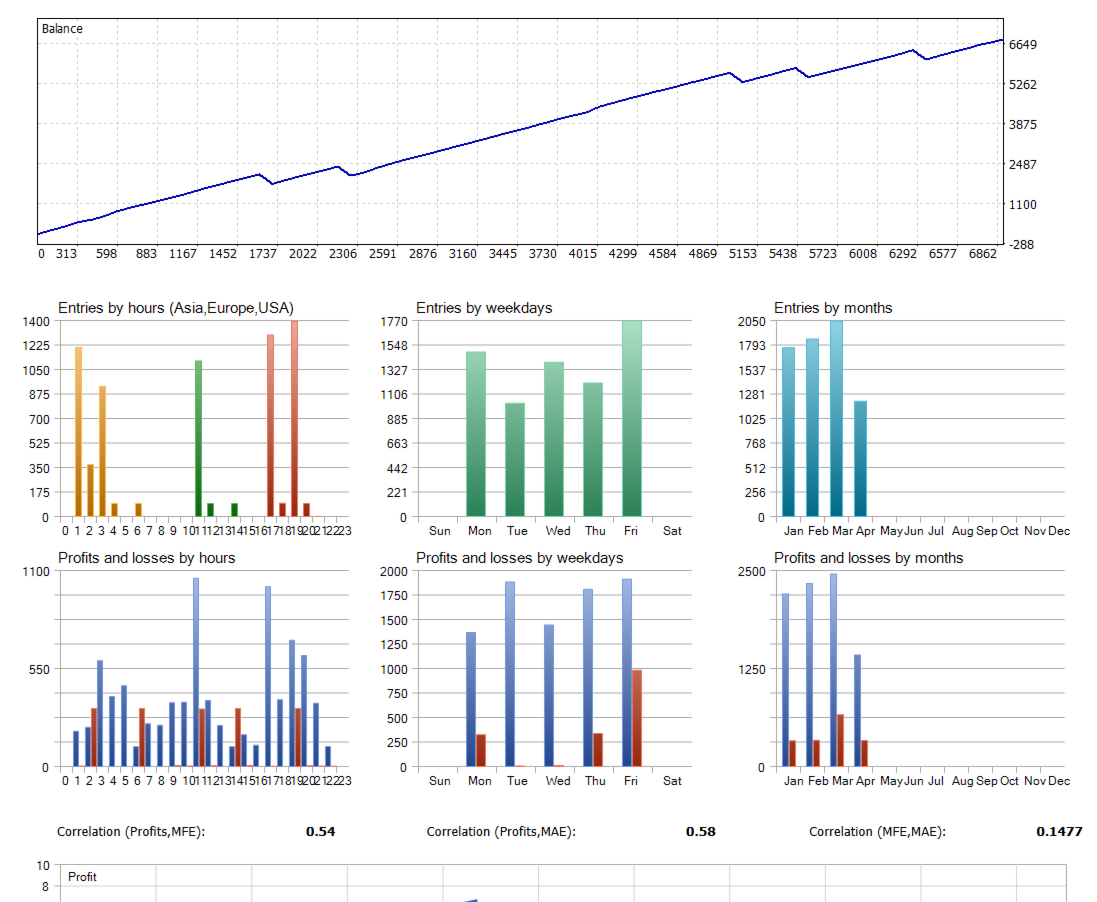Click the blue Thu profit bar by weekdays
The width and height of the screenshot is (1097, 902).
click(588, 677)
